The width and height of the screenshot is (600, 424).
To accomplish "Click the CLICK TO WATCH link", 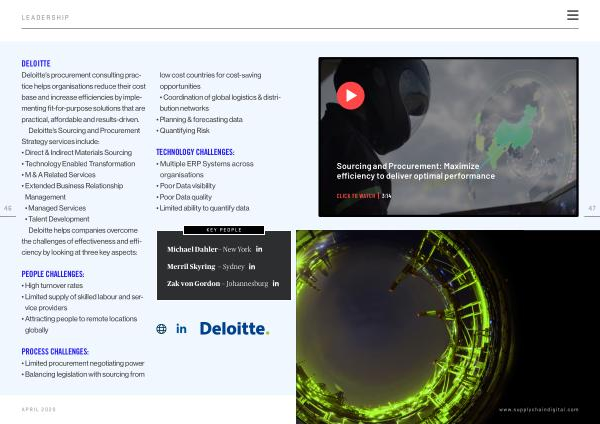I will click(x=356, y=196).
